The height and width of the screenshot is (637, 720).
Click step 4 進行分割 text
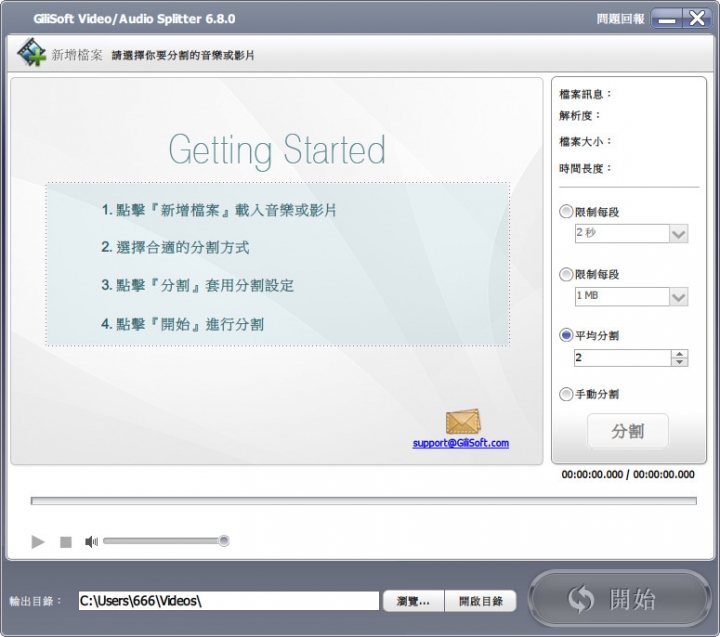(182, 324)
